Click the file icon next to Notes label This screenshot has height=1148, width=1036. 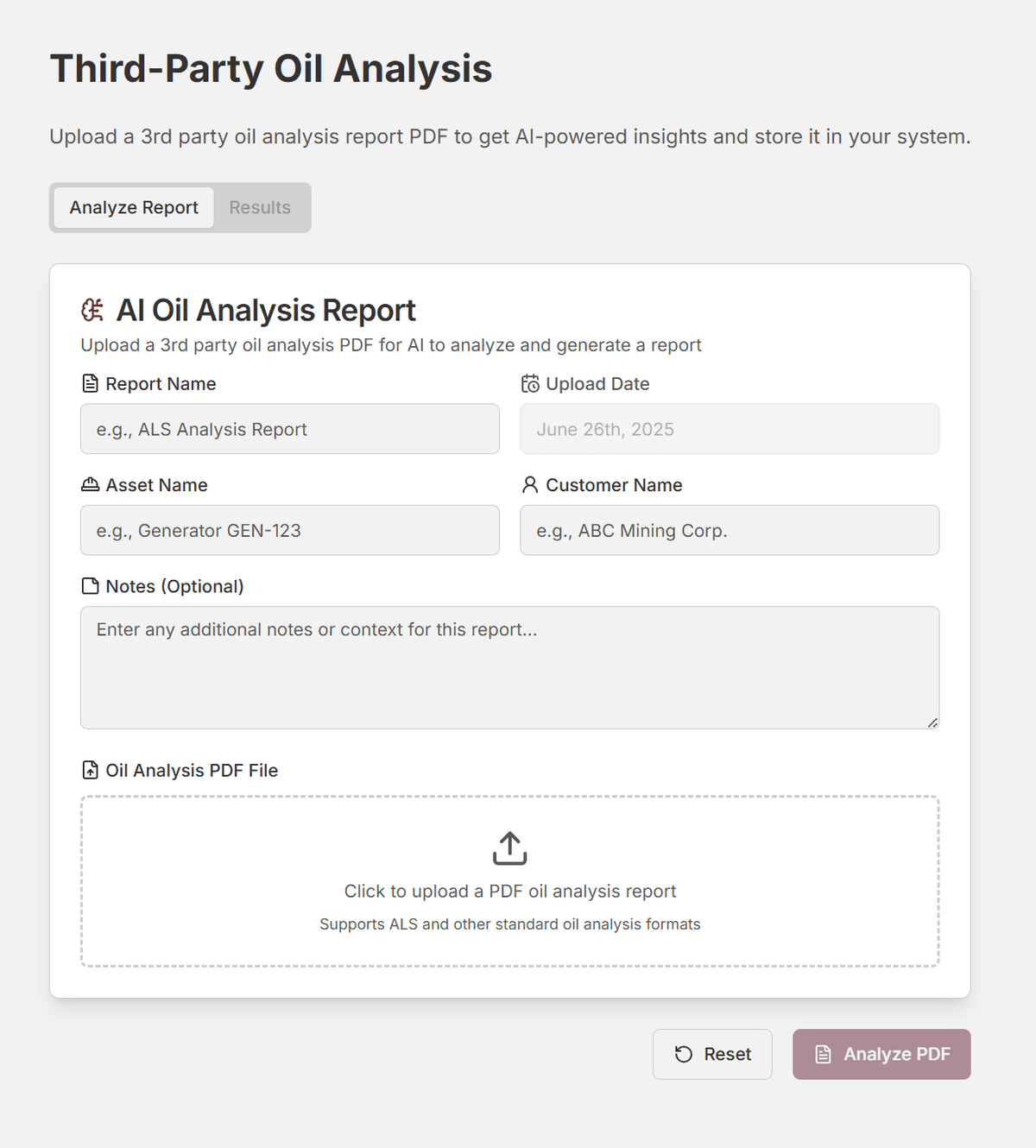[x=89, y=585]
